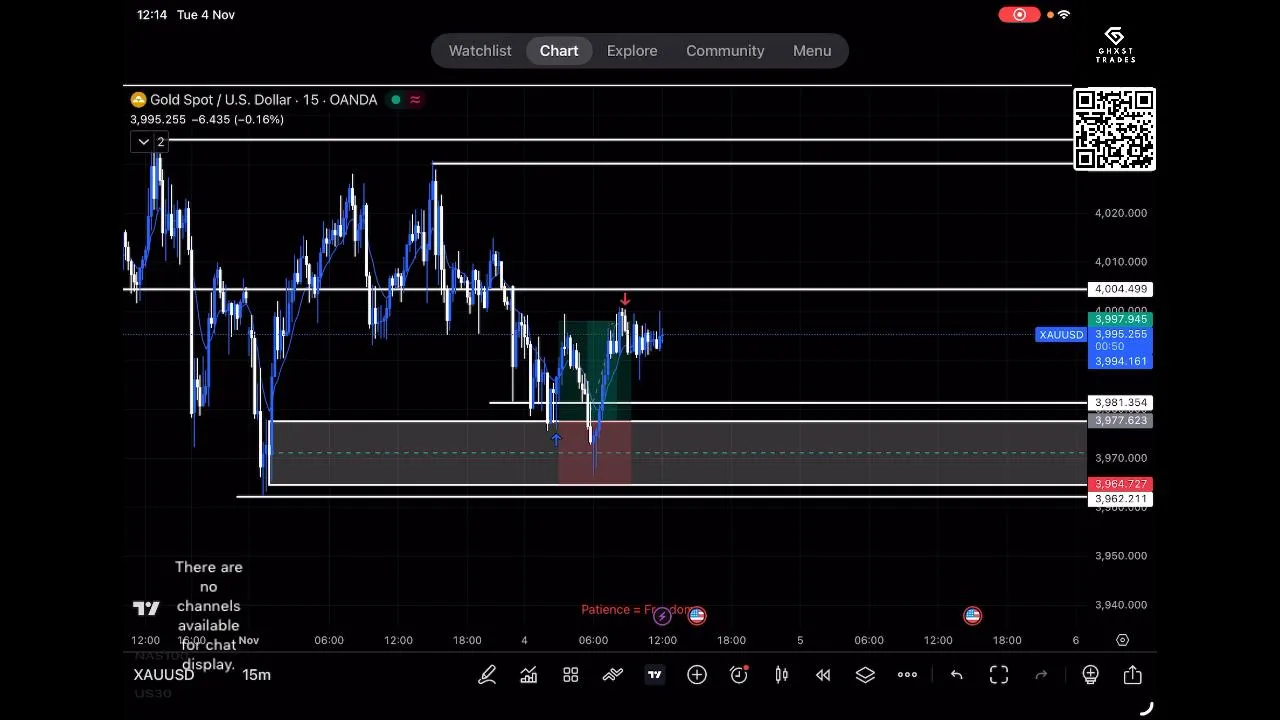Open the compare symbols line icon
The image size is (1280, 720).
pyautogui.click(x=613, y=675)
